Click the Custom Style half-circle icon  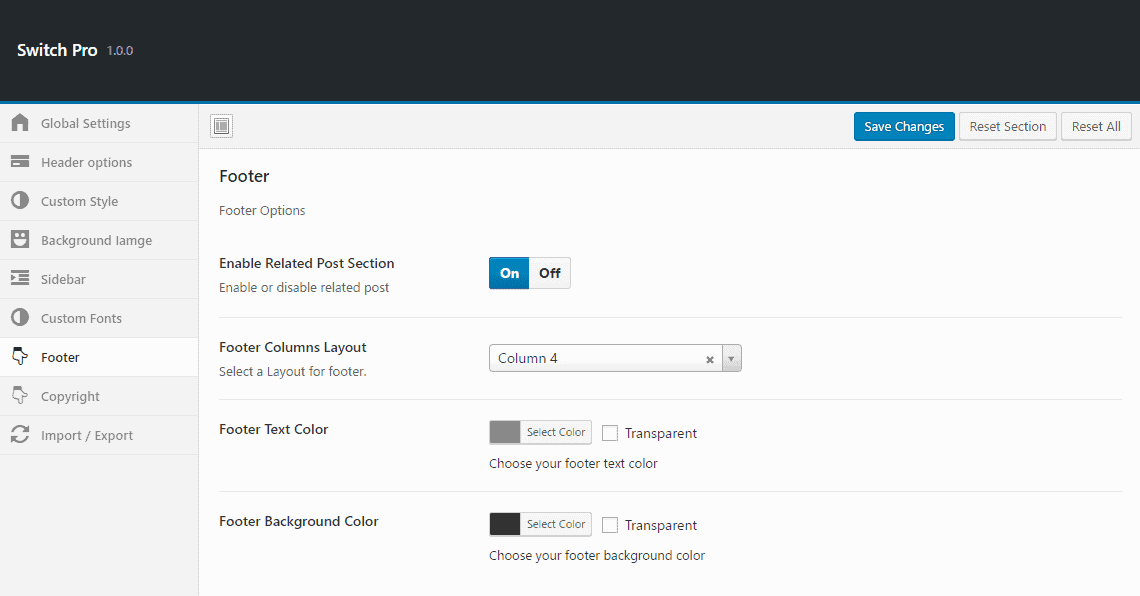pyautogui.click(x=20, y=201)
